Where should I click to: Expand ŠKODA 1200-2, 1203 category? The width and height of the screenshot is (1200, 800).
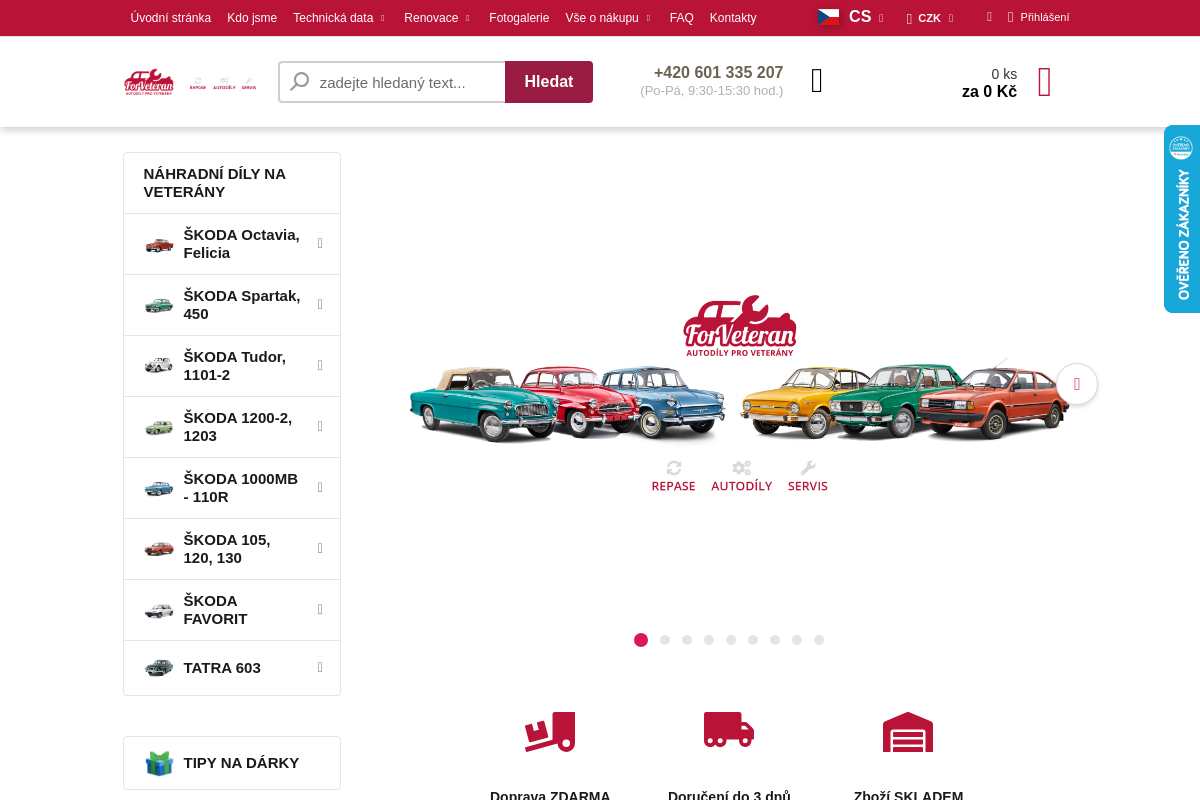pyautogui.click(x=320, y=426)
